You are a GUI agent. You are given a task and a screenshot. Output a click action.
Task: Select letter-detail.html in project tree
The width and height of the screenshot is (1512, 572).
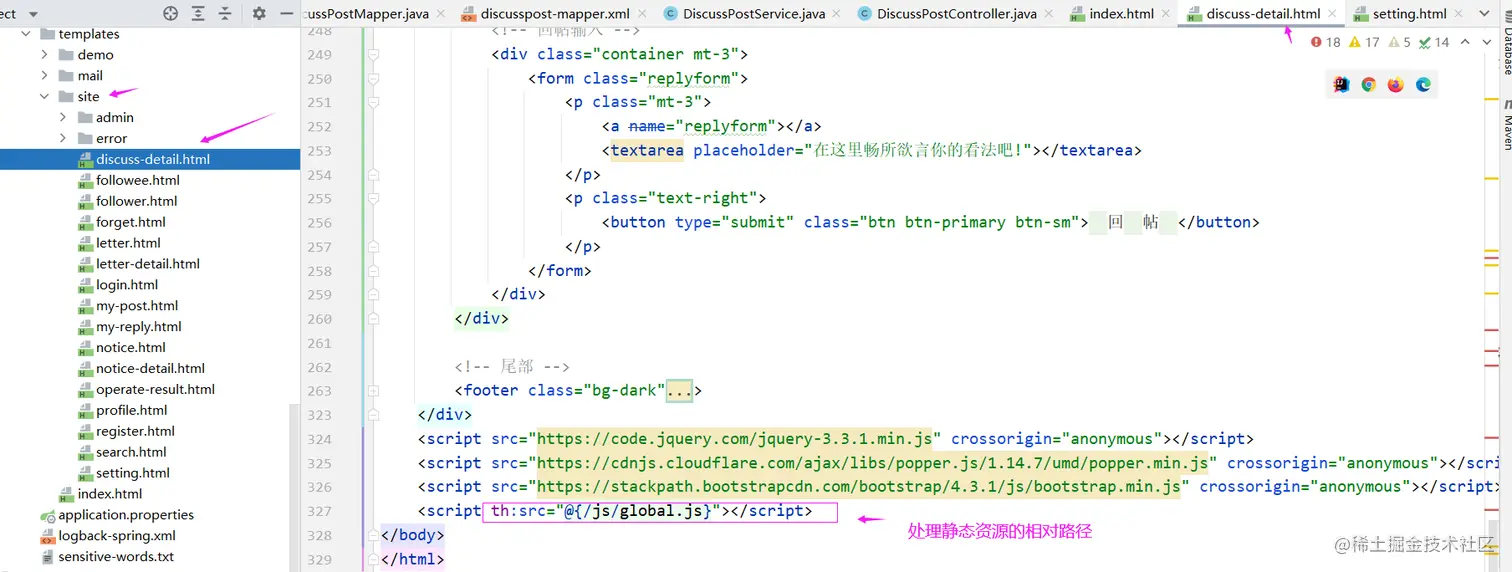pyautogui.click(x=147, y=264)
